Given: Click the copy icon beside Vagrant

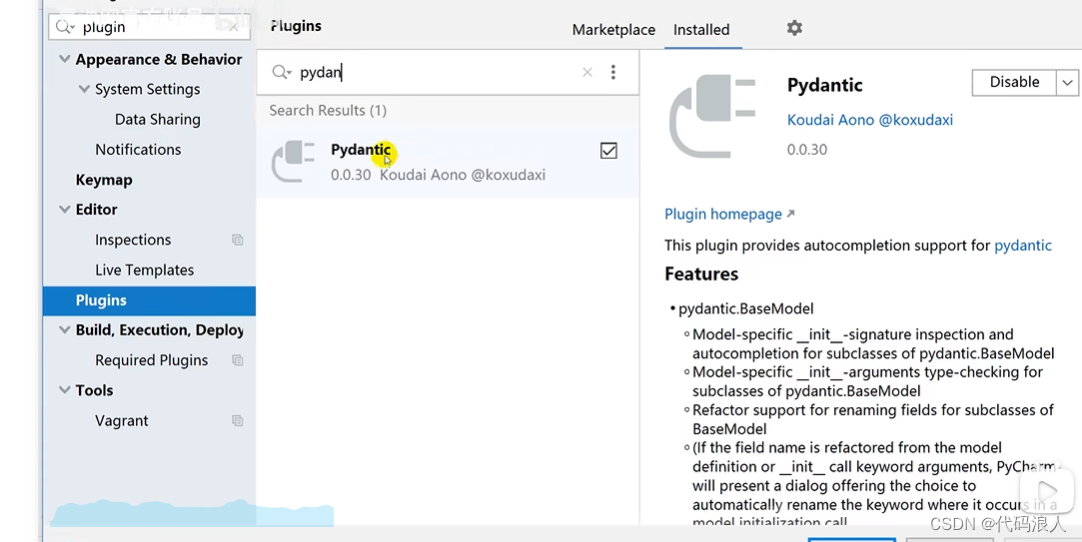Looking at the screenshot, I should (237, 420).
